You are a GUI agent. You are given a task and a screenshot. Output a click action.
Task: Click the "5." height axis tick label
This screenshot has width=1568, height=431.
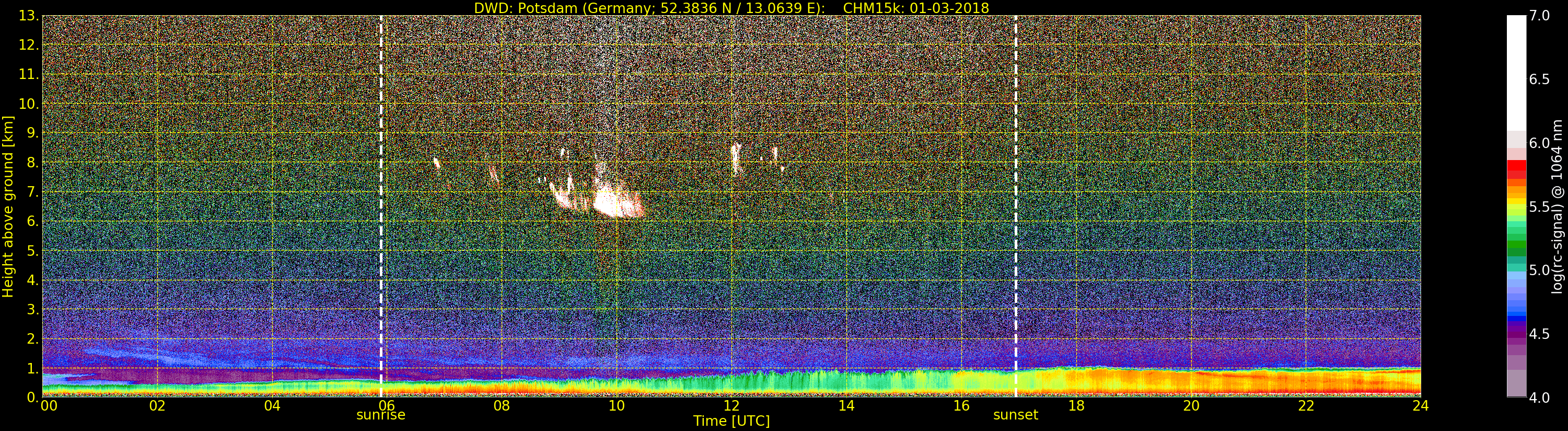tap(33, 251)
